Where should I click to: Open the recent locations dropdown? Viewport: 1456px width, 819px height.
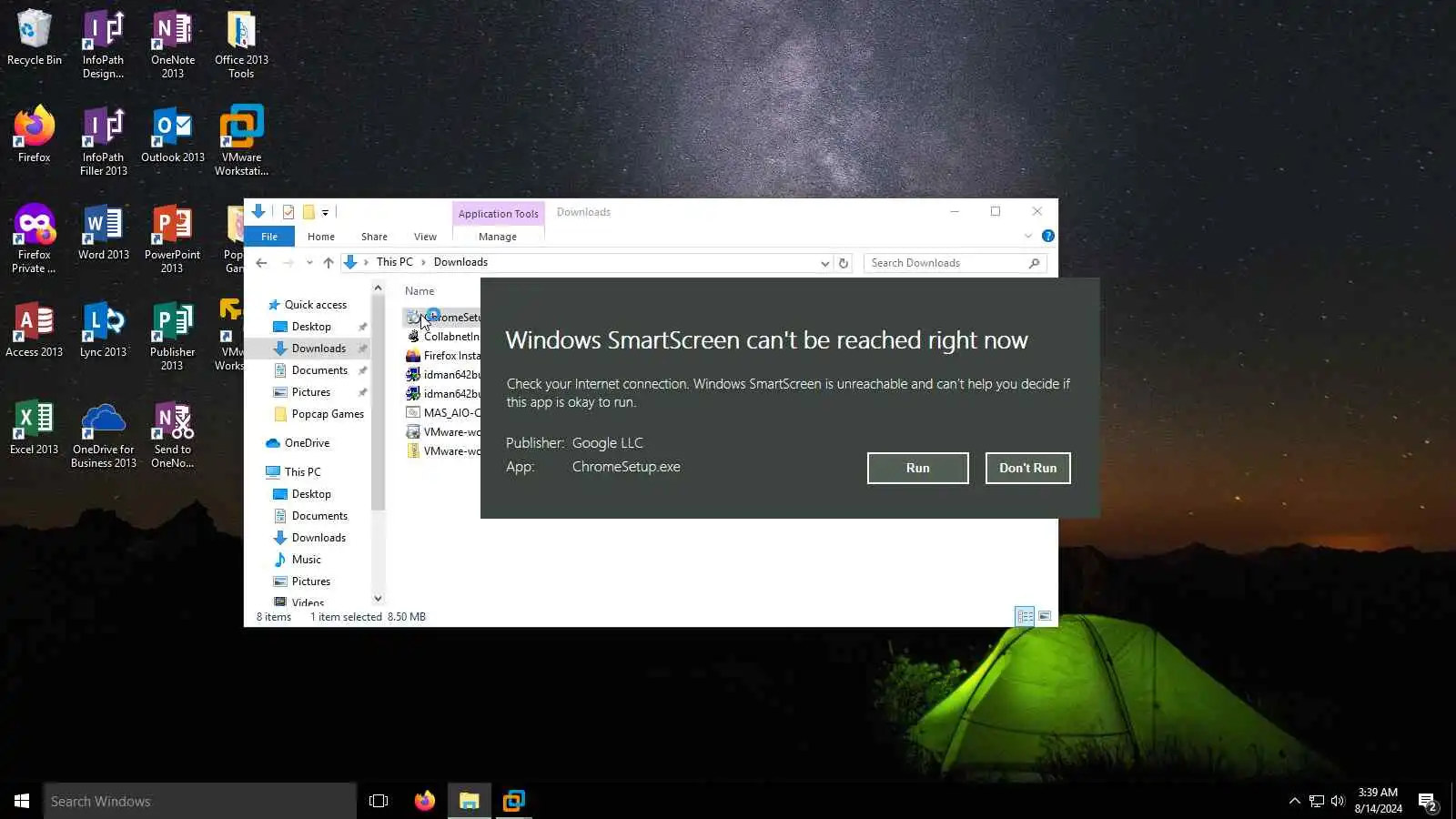(309, 263)
